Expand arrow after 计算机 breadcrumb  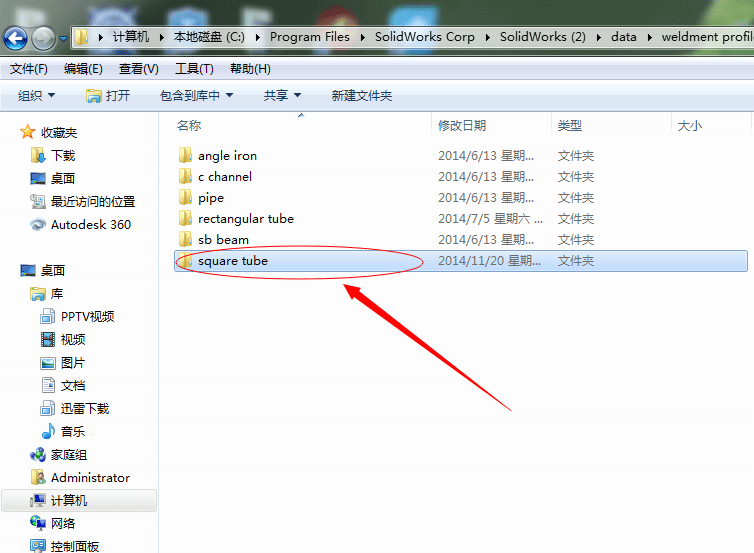(162, 38)
